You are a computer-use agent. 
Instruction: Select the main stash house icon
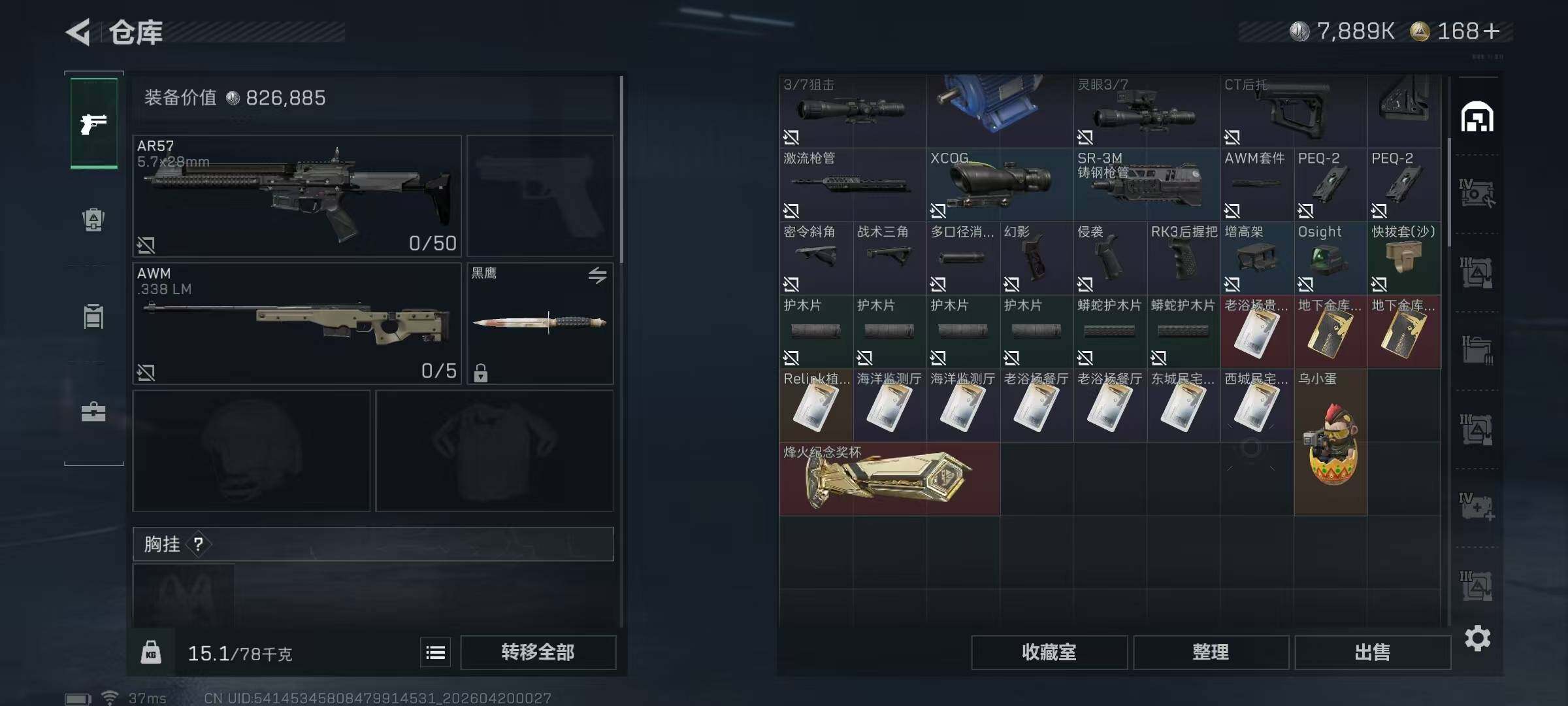(1477, 117)
